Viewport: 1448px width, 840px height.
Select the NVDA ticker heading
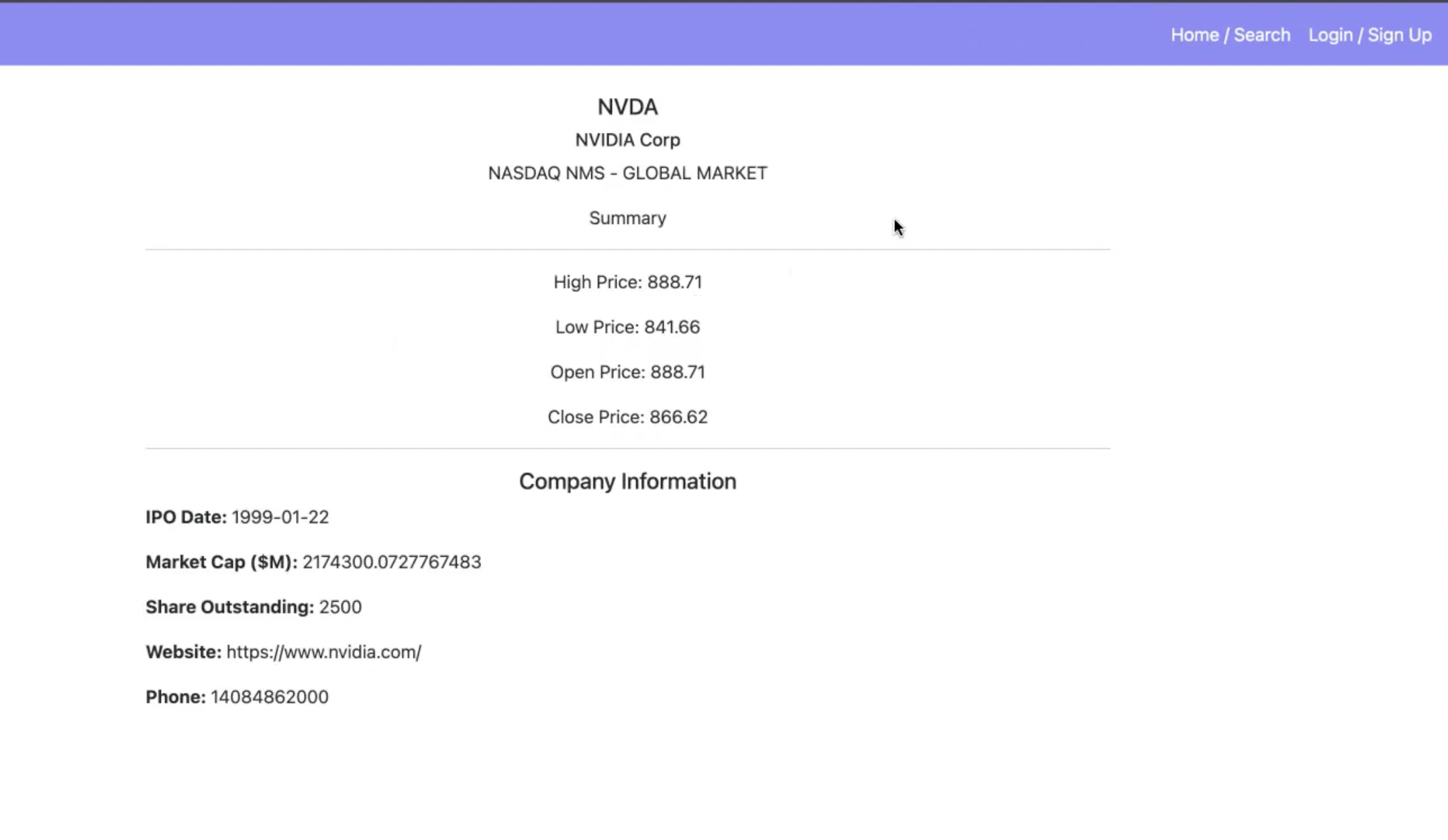click(x=627, y=107)
